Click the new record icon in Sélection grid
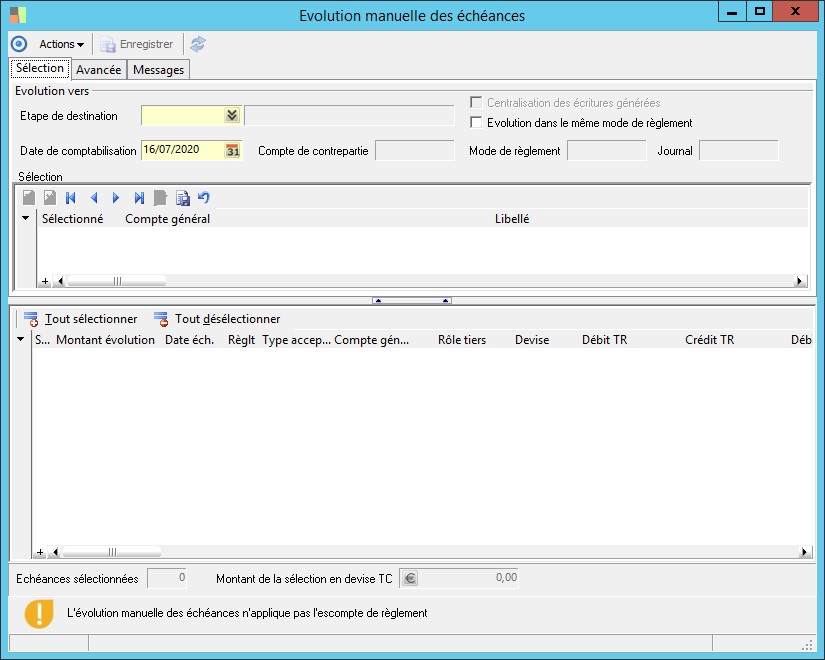 (29, 198)
